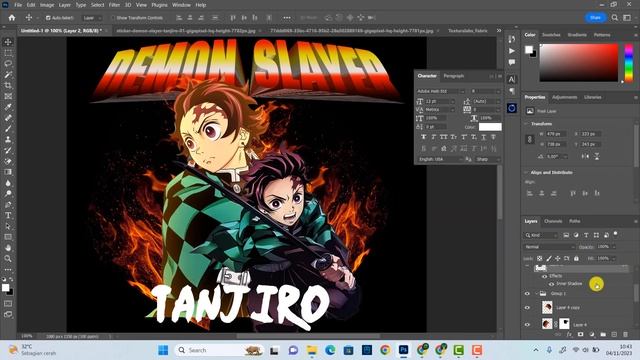Switch to the Swatches tab

(551, 35)
